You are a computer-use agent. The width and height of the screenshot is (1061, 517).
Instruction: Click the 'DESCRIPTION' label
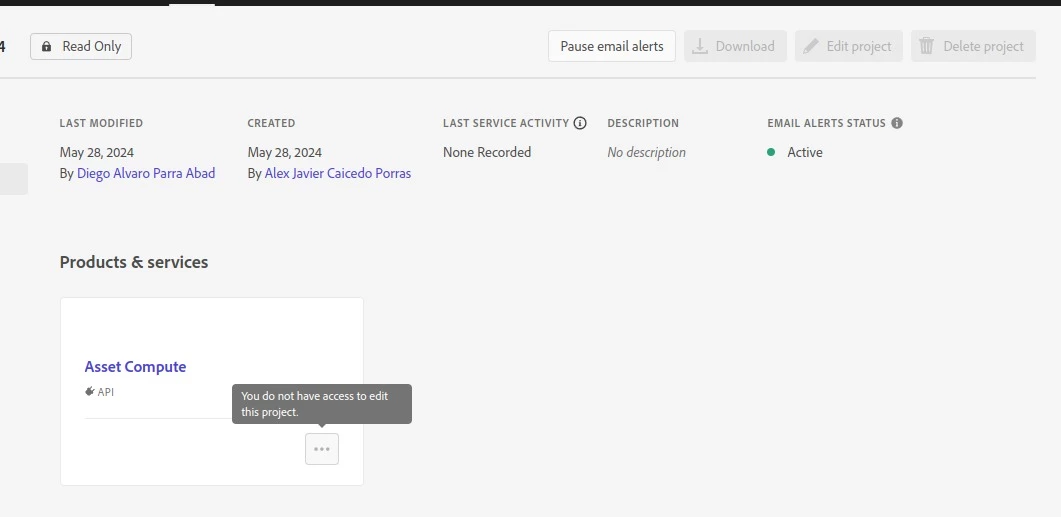643,123
